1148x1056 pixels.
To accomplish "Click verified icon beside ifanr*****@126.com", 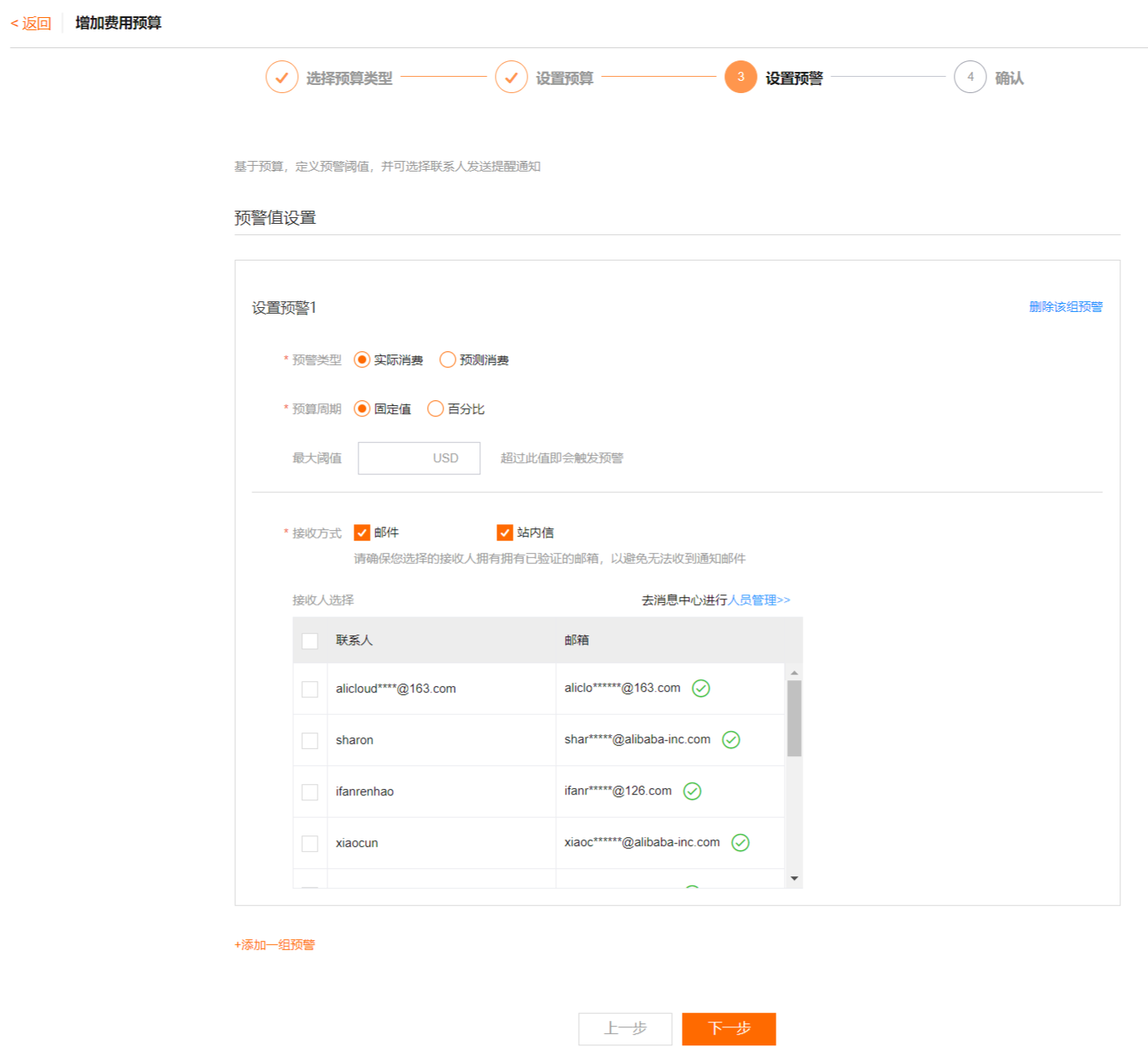I will pyautogui.click(x=692, y=791).
